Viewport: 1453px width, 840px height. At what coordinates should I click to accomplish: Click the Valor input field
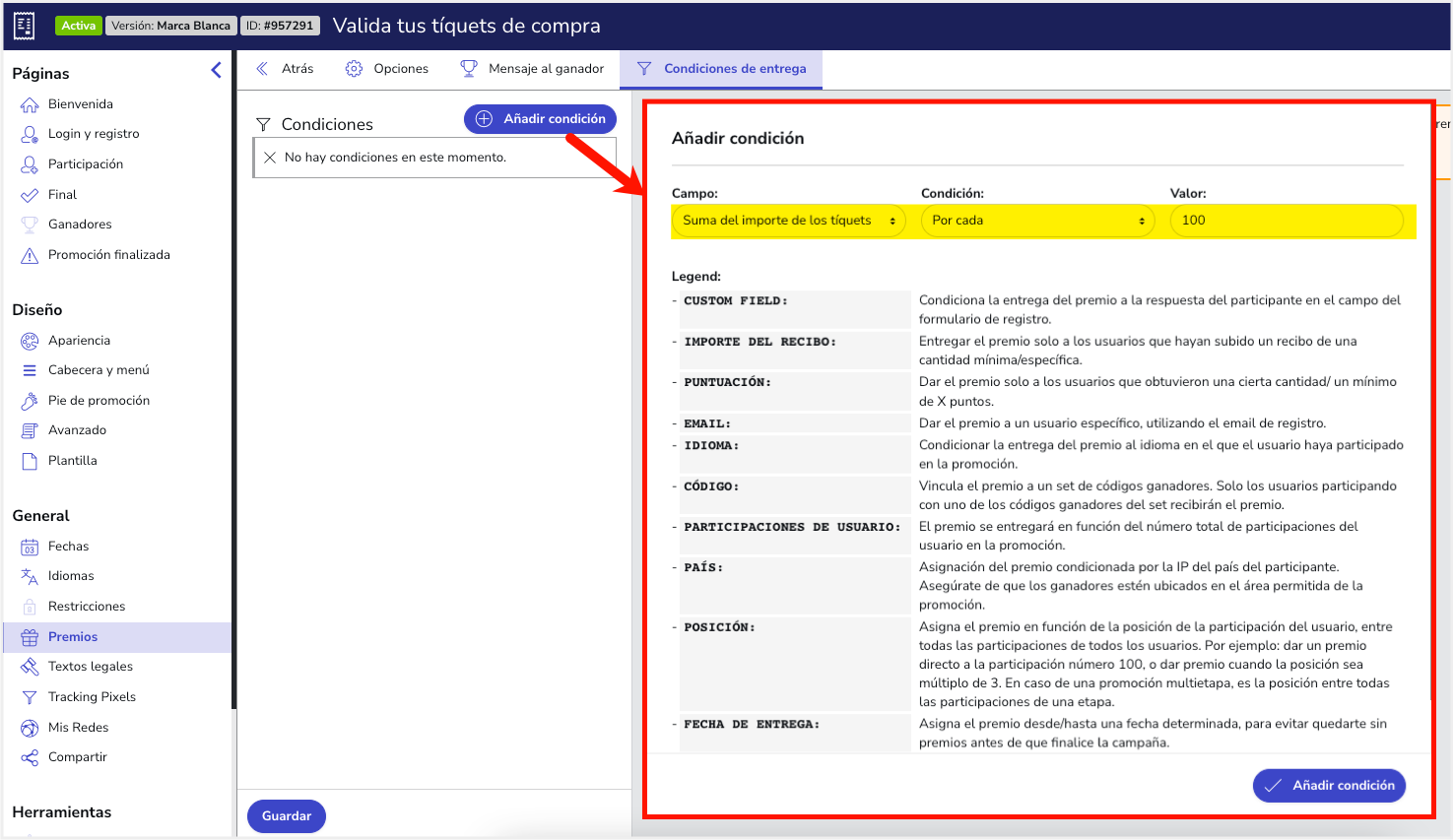[1287, 221]
